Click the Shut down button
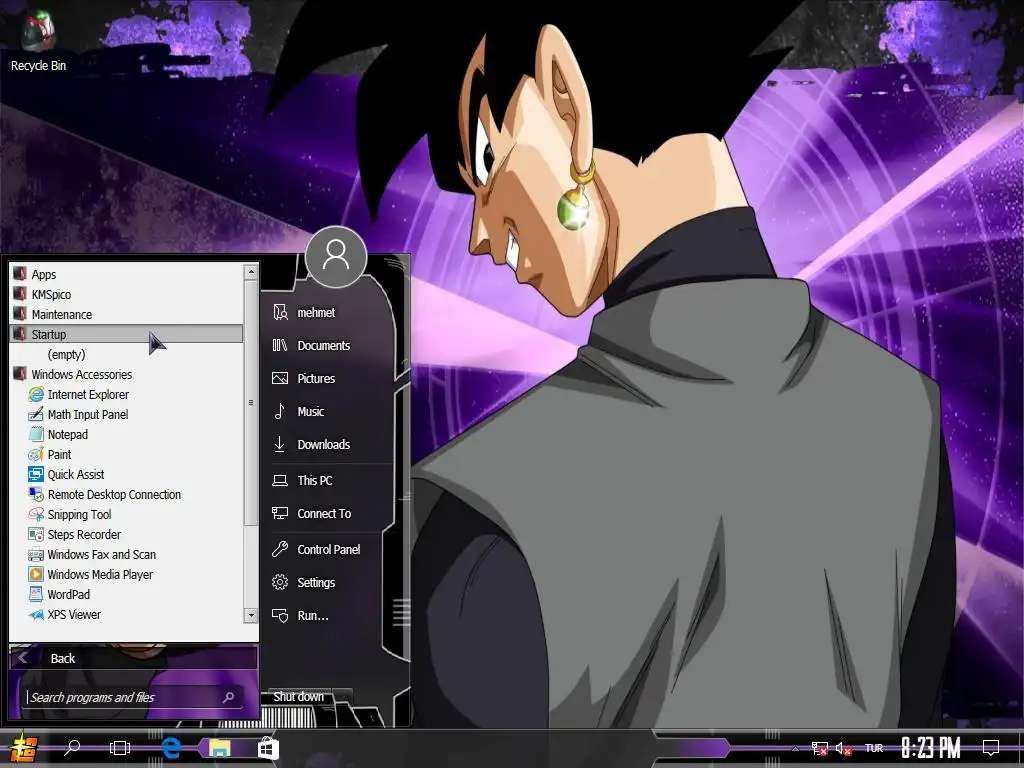 click(x=298, y=697)
